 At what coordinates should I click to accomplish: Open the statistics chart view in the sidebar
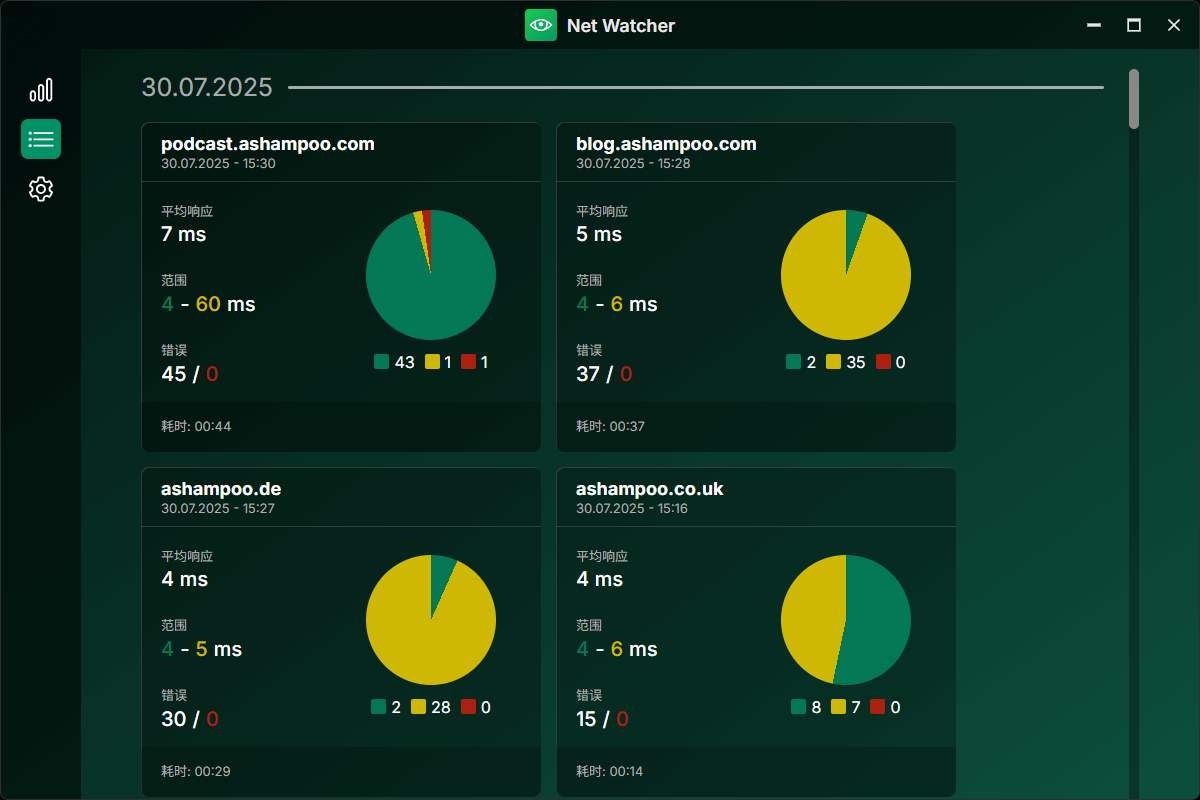click(41, 89)
